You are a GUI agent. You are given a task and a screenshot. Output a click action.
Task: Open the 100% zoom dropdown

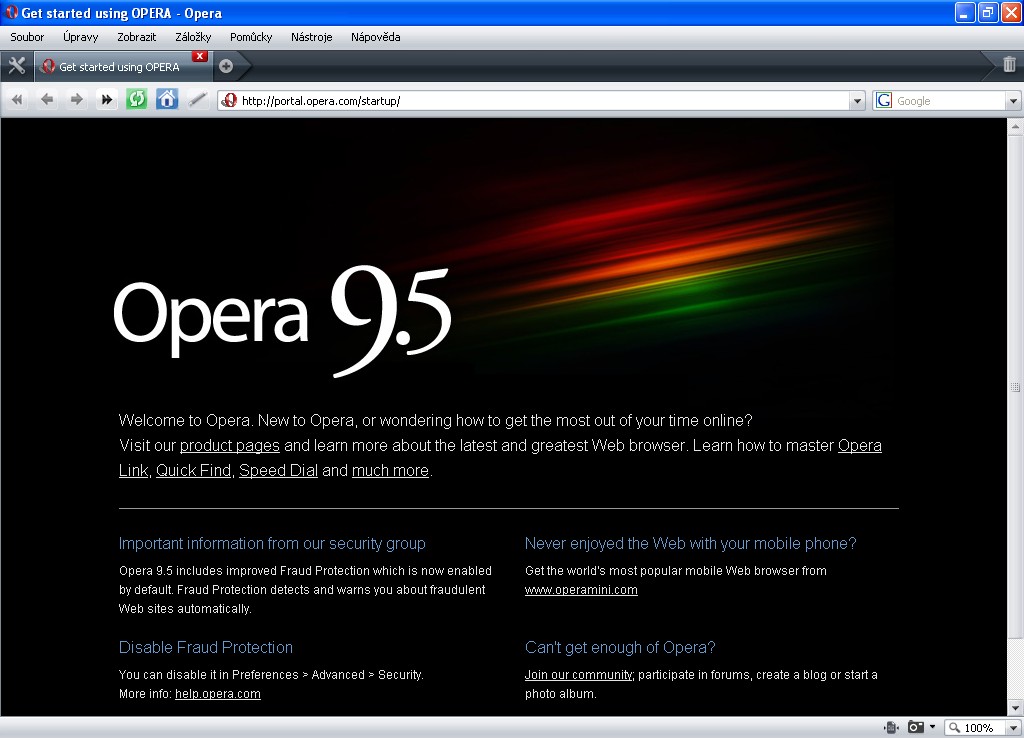[1014, 728]
